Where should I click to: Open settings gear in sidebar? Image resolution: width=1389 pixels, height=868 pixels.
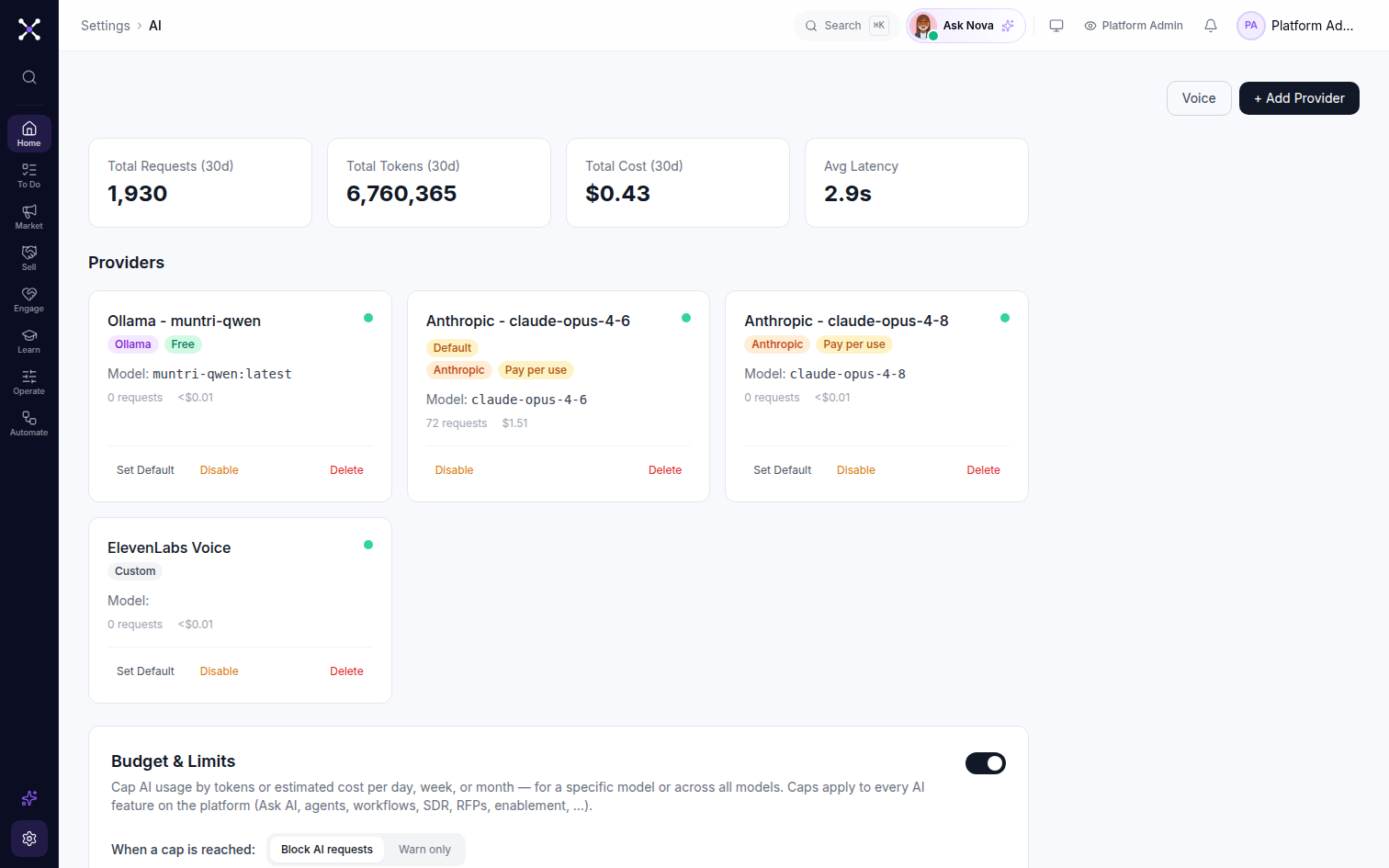(x=29, y=839)
